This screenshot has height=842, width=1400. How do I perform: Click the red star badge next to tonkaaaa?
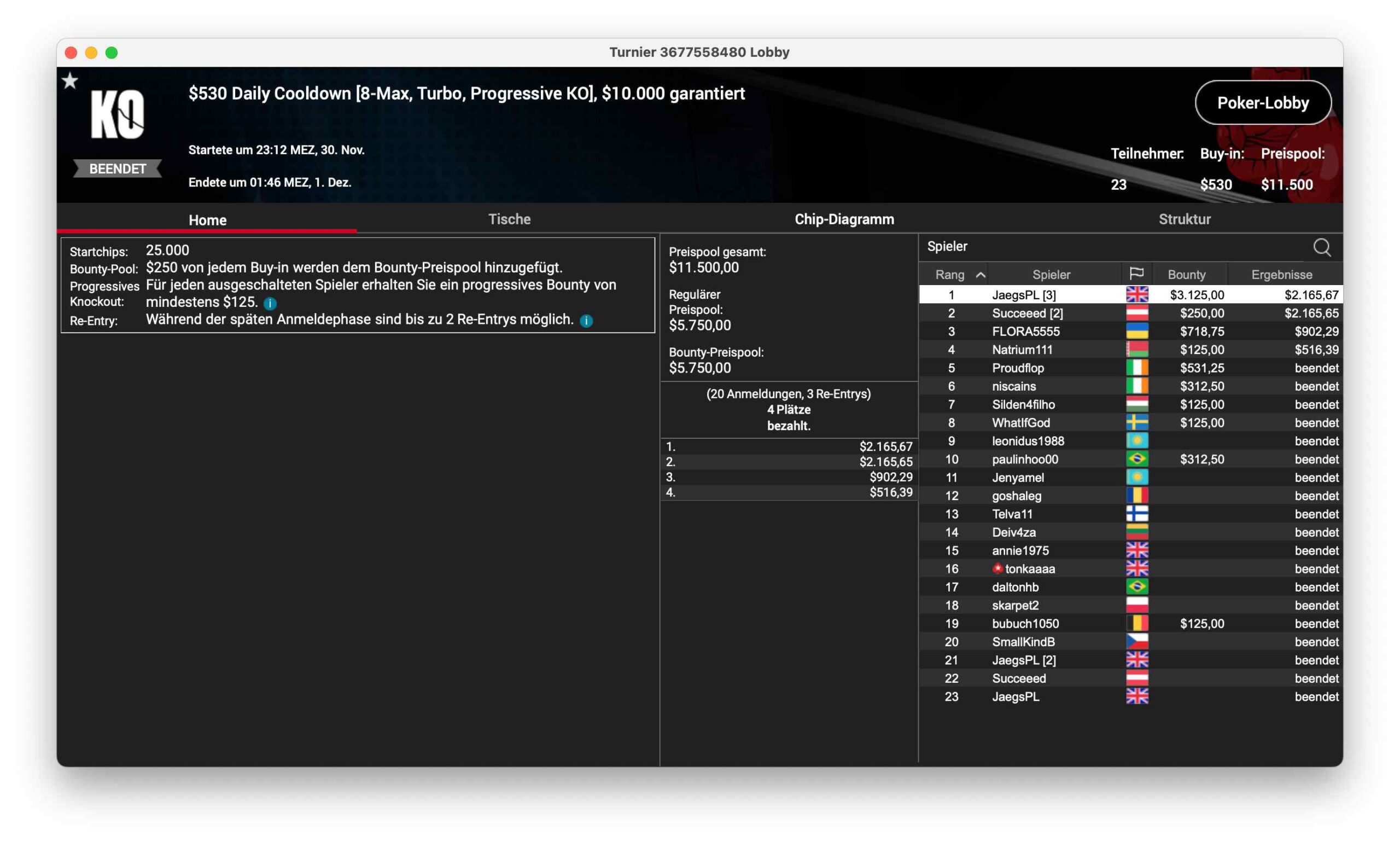(x=997, y=568)
